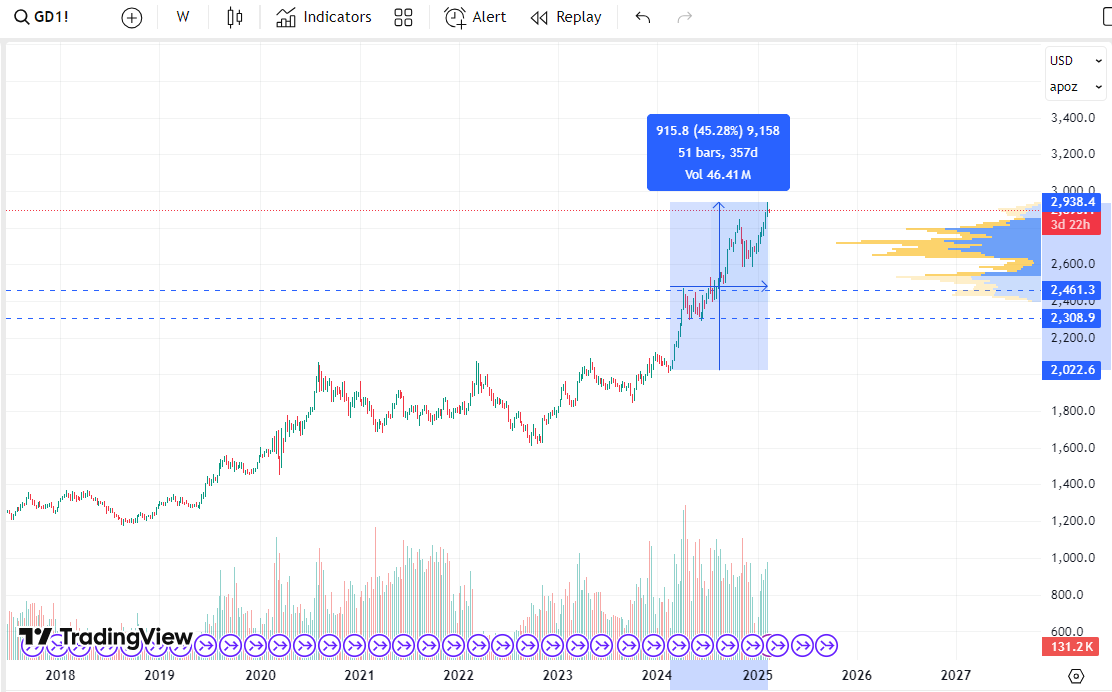Screen dimensions: 1112x692
Task: Open the apoz unit dropdown
Action: tap(1074, 87)
